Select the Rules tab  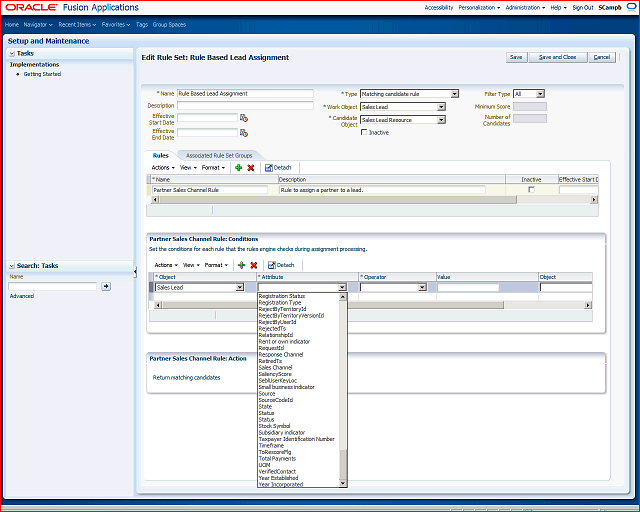click(x=160, y=156)
